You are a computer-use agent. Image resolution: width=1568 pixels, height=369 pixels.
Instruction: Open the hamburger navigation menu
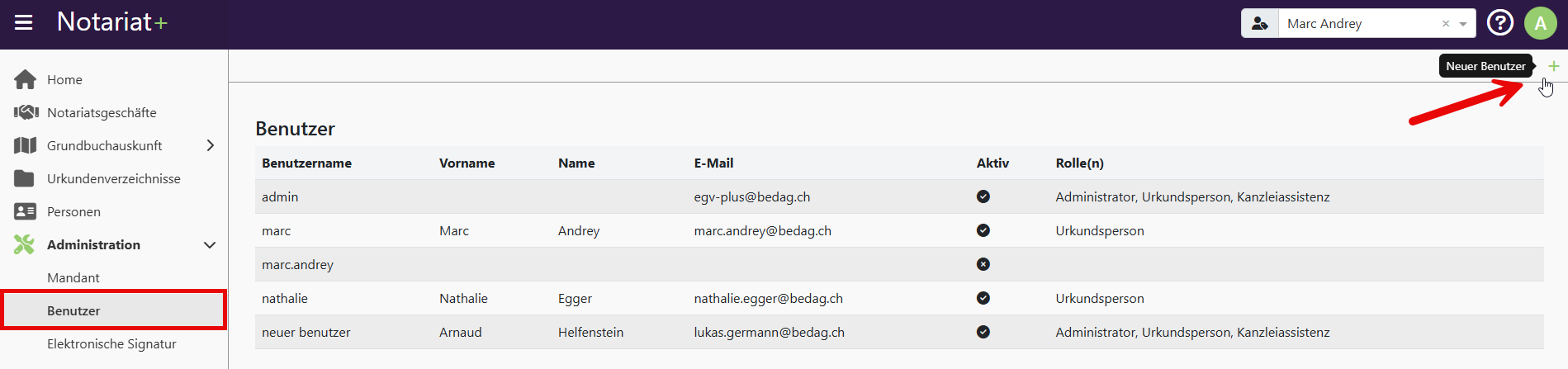[24, 23]
